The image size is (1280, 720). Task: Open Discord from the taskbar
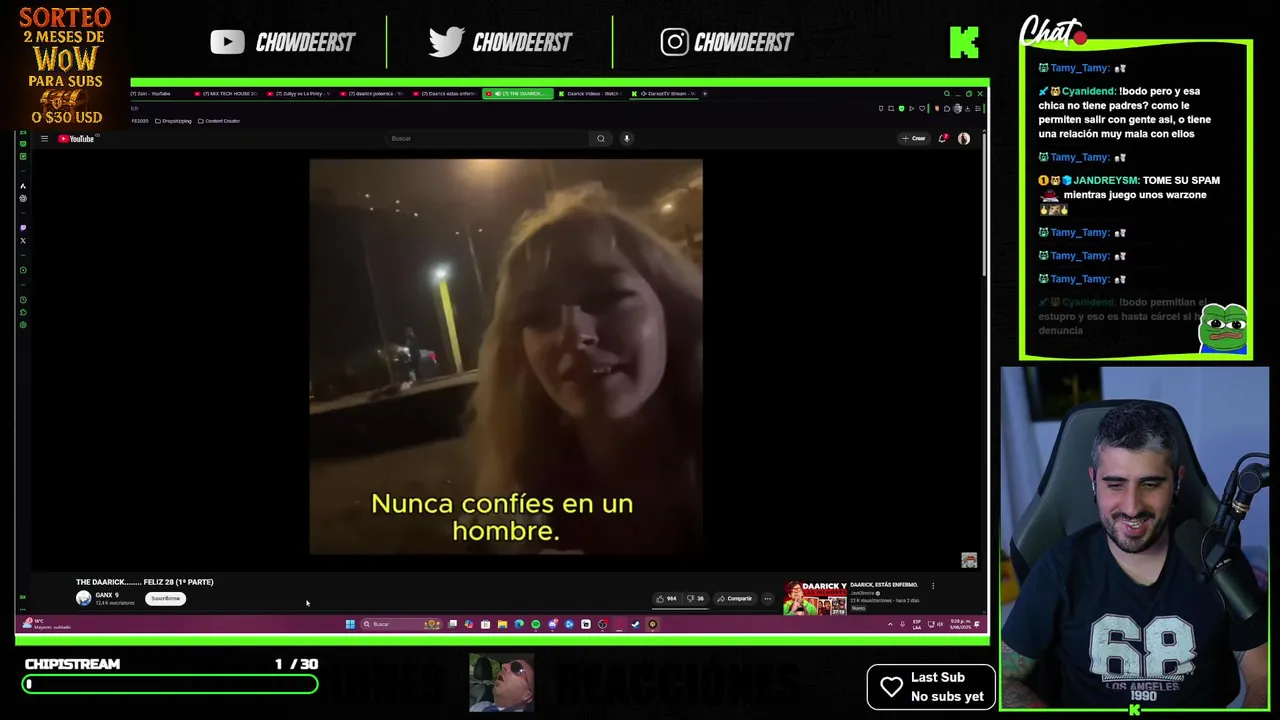(552, 625)
